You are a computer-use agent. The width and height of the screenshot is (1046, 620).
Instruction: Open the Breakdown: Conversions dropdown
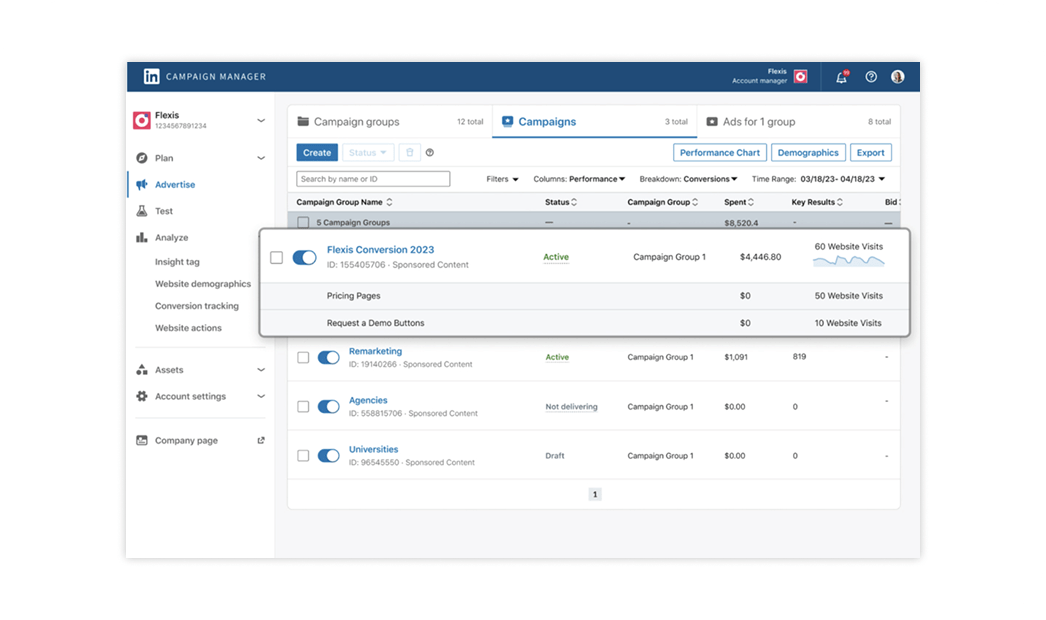[x=691, y=179]
